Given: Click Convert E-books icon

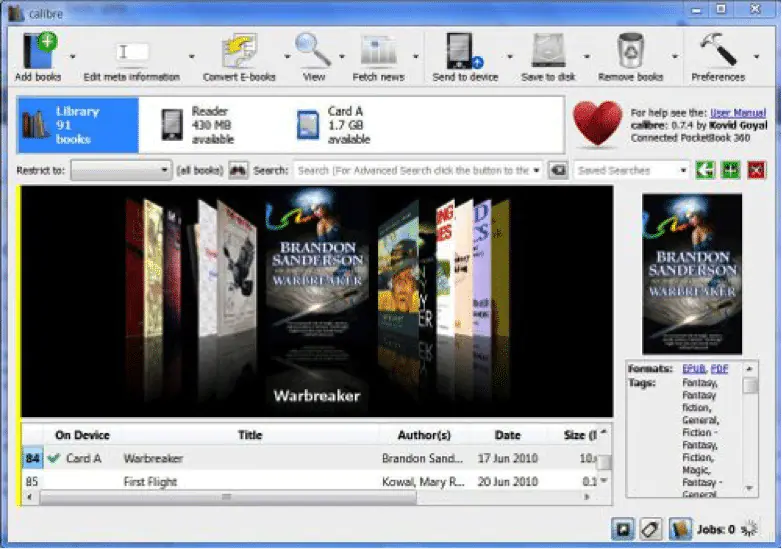Looking at the screenshot, I should tap(239, 50).
